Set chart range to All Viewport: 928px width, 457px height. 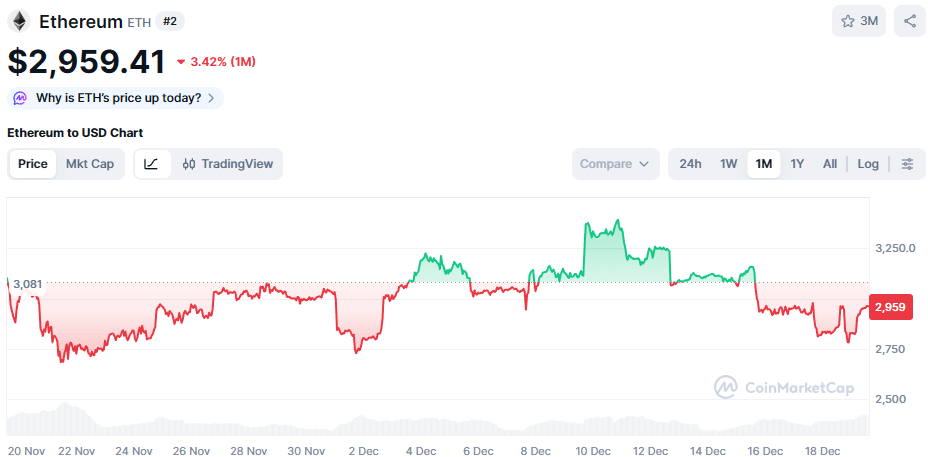[830, 164]
